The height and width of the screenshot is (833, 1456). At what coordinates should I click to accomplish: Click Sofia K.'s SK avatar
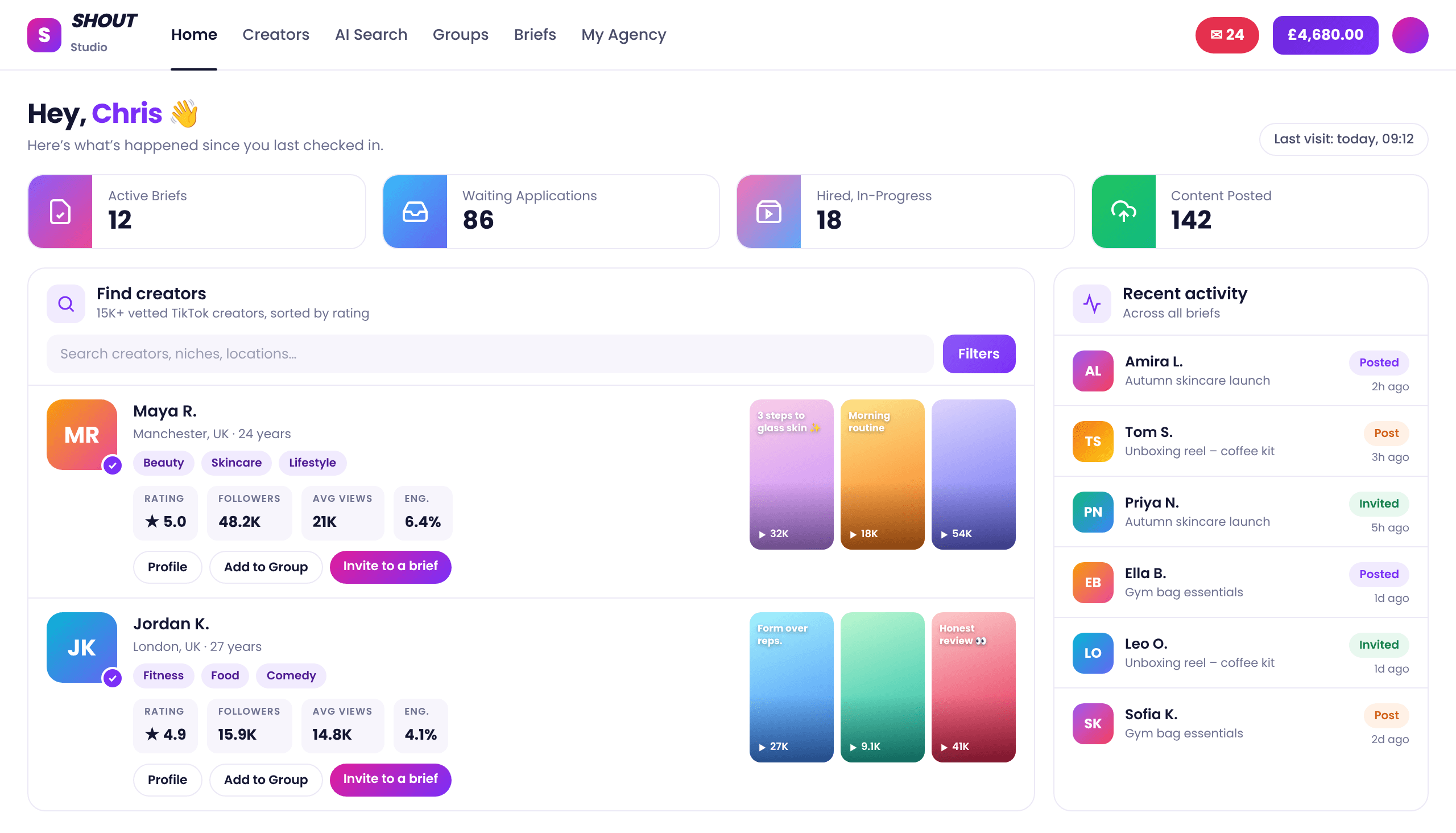coord(1093,724)
